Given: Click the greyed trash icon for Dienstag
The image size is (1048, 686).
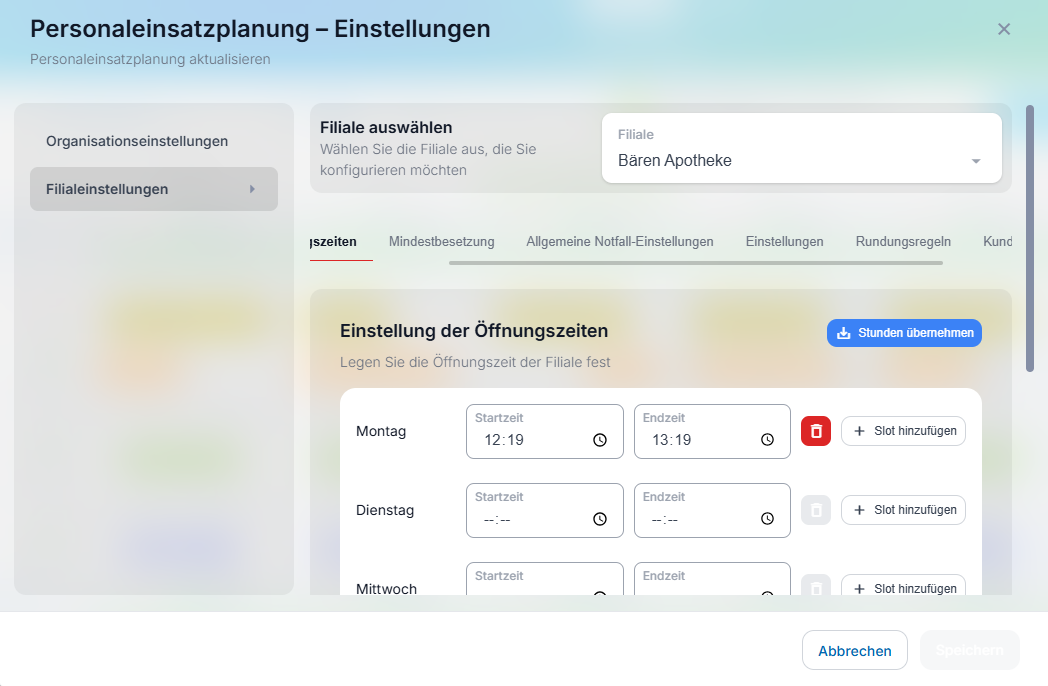Looking at the screenshot, I should [x=816, y=510].
